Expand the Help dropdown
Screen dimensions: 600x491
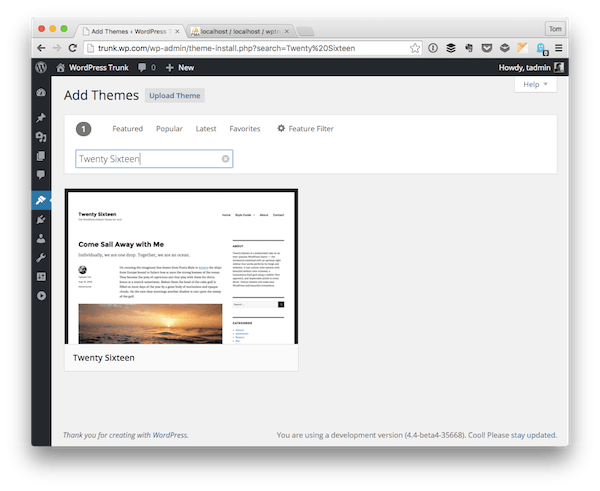coord(536,84)
